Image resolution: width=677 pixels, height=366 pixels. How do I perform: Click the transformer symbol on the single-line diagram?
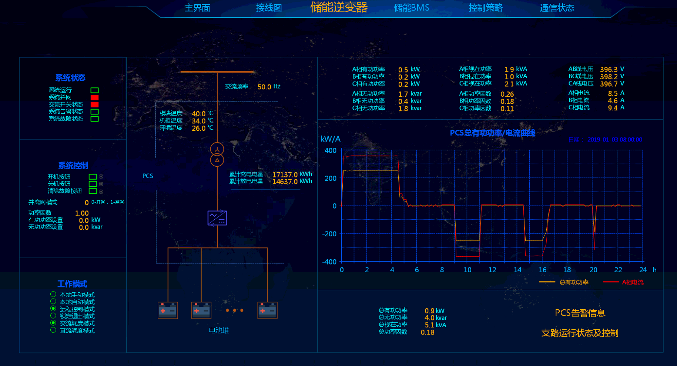[217, 155]
